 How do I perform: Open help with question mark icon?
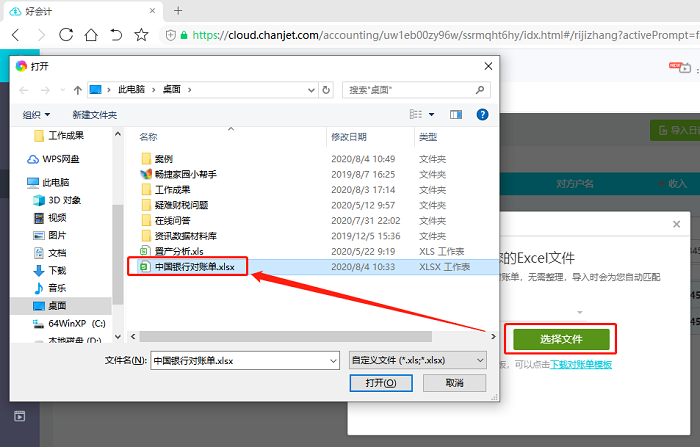point(482,115)
